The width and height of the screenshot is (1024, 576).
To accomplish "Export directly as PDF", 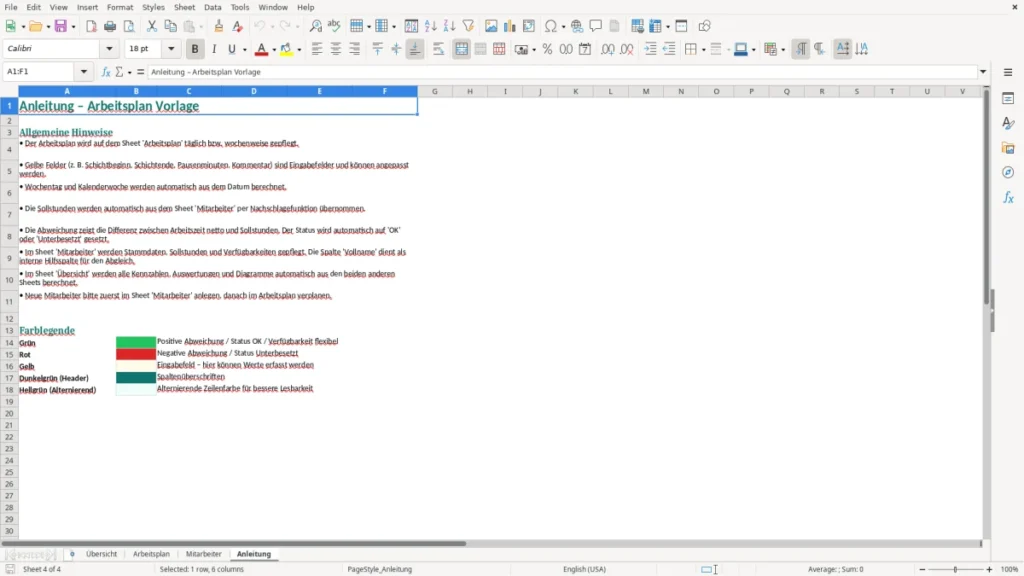I will coord(91,26).
